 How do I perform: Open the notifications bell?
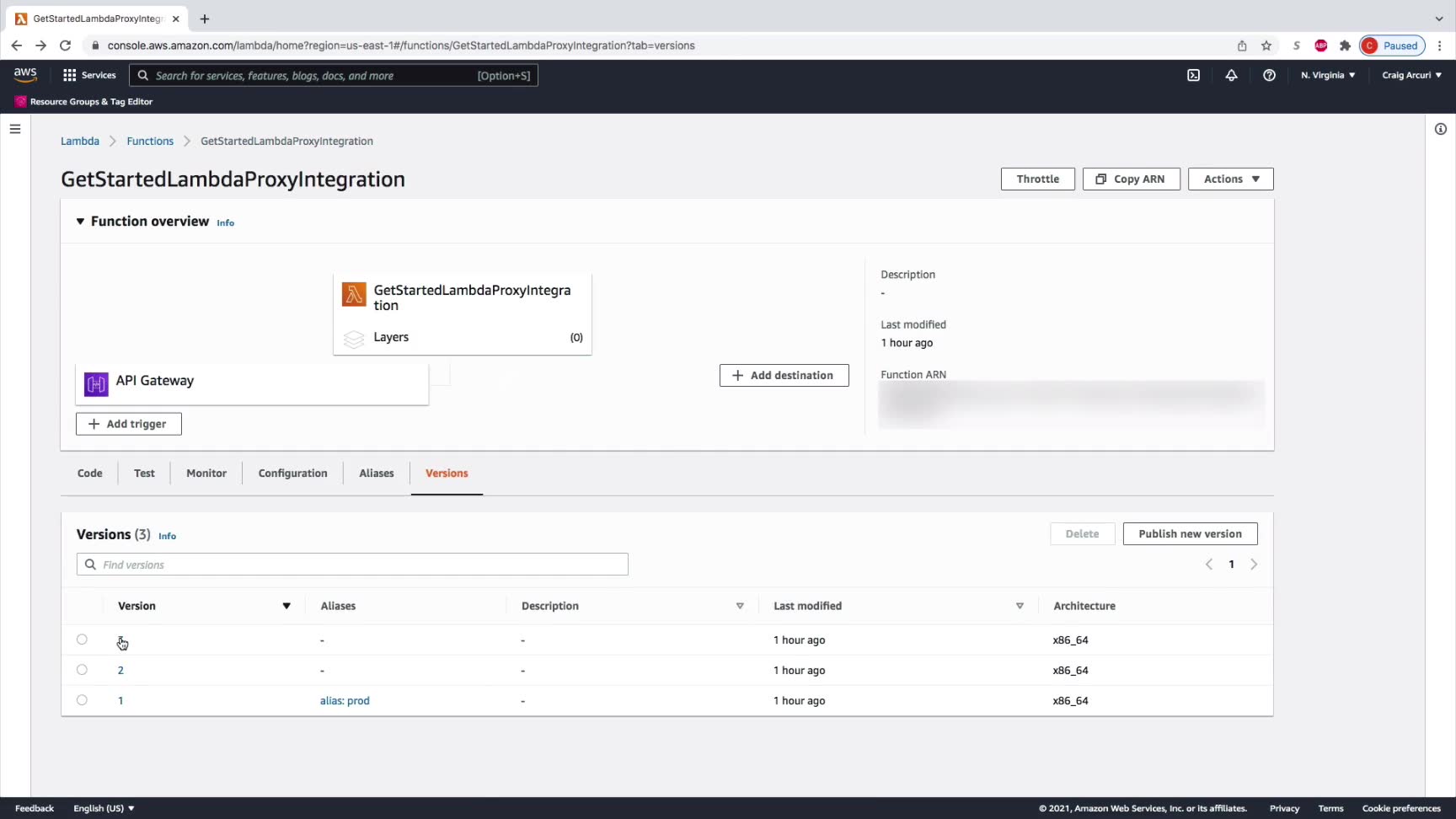click(1231, 75)
